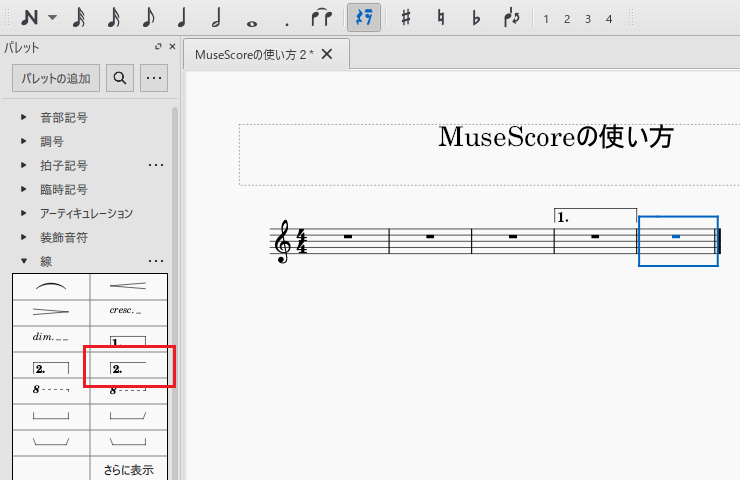Click パレットの追加 button

[x=56, y=78]
